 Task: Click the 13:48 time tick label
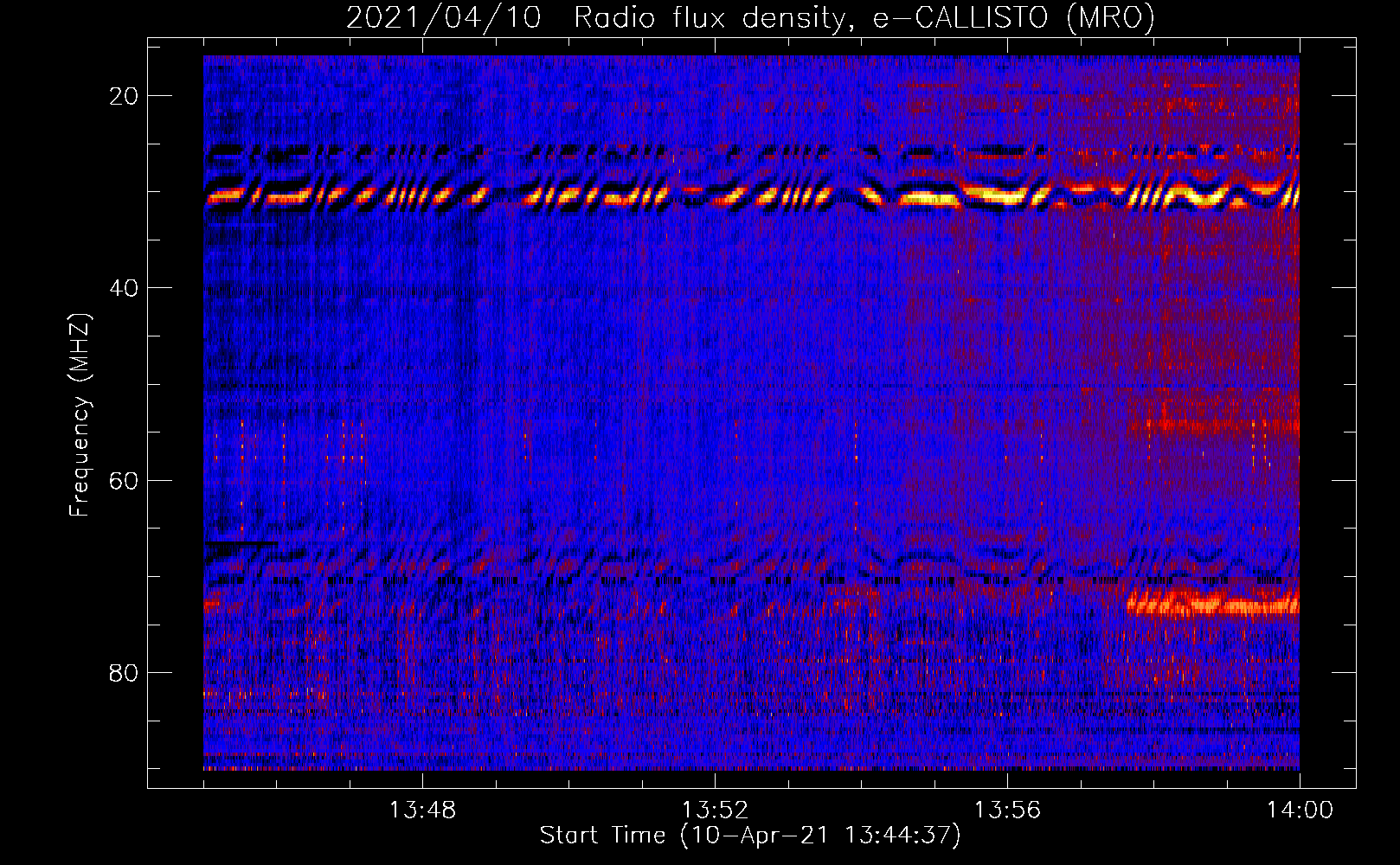(422, 811)
